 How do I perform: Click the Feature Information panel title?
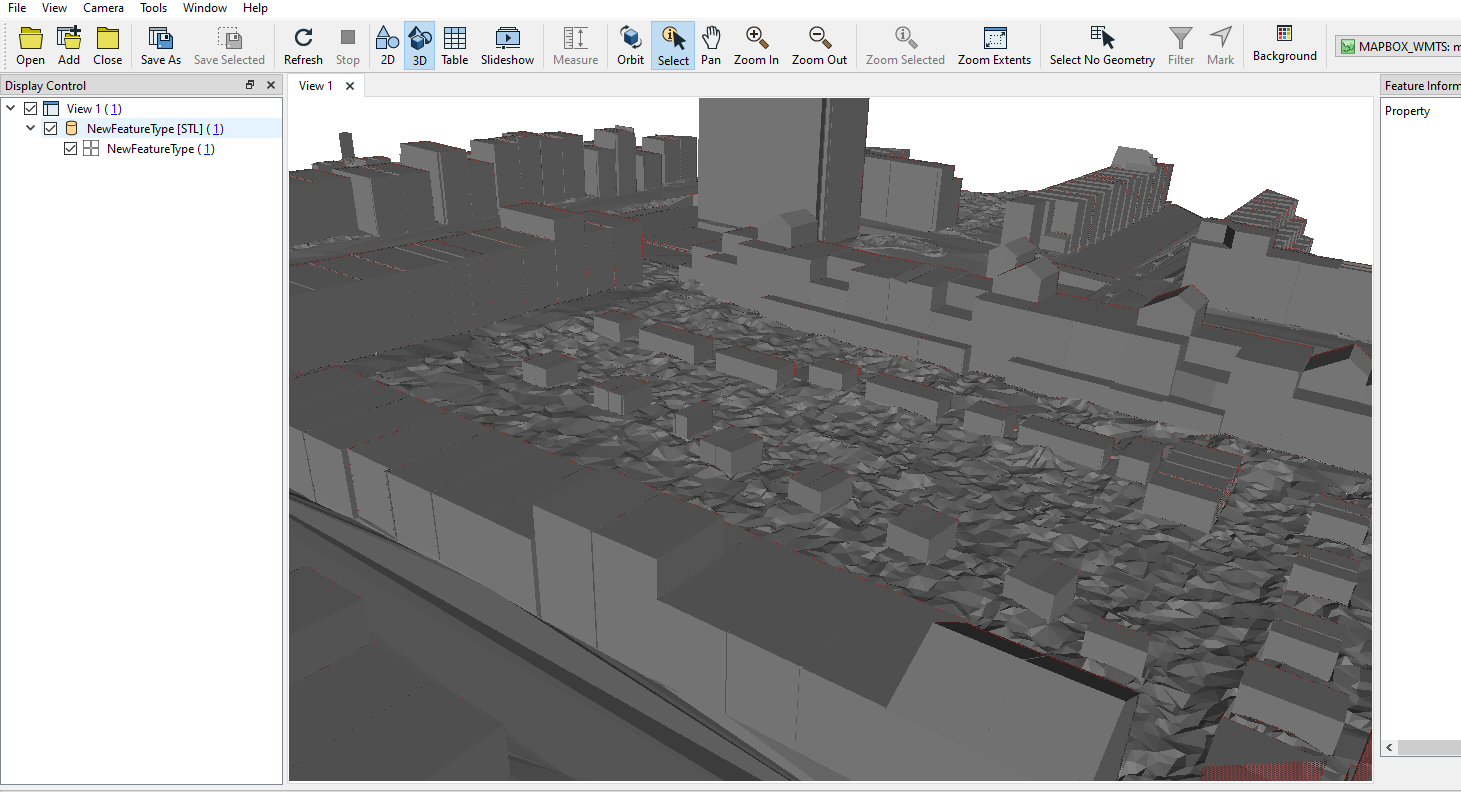pyautogui.click(x=1422, y=85)
